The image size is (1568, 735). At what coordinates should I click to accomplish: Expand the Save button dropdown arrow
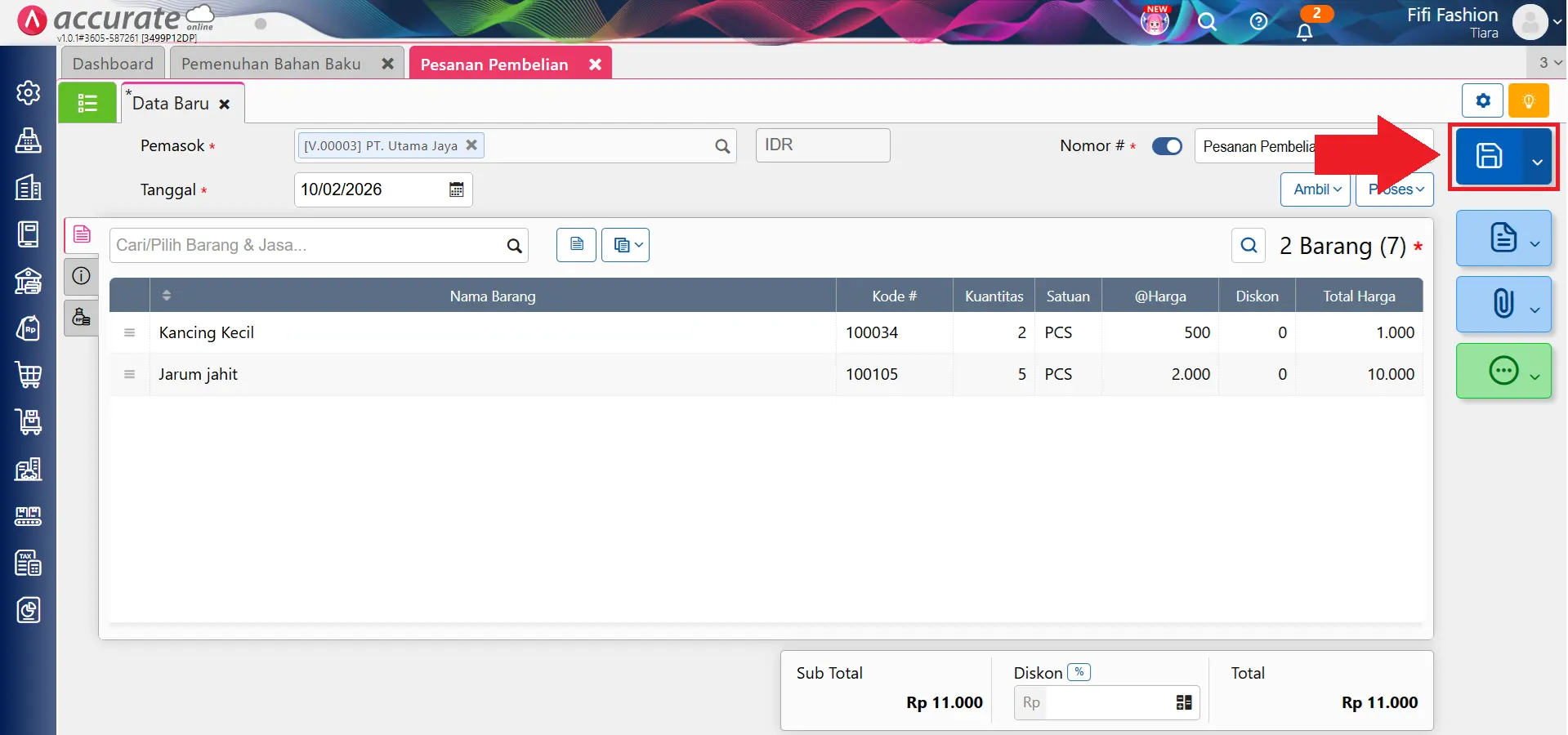click(x=1537, y=162)
